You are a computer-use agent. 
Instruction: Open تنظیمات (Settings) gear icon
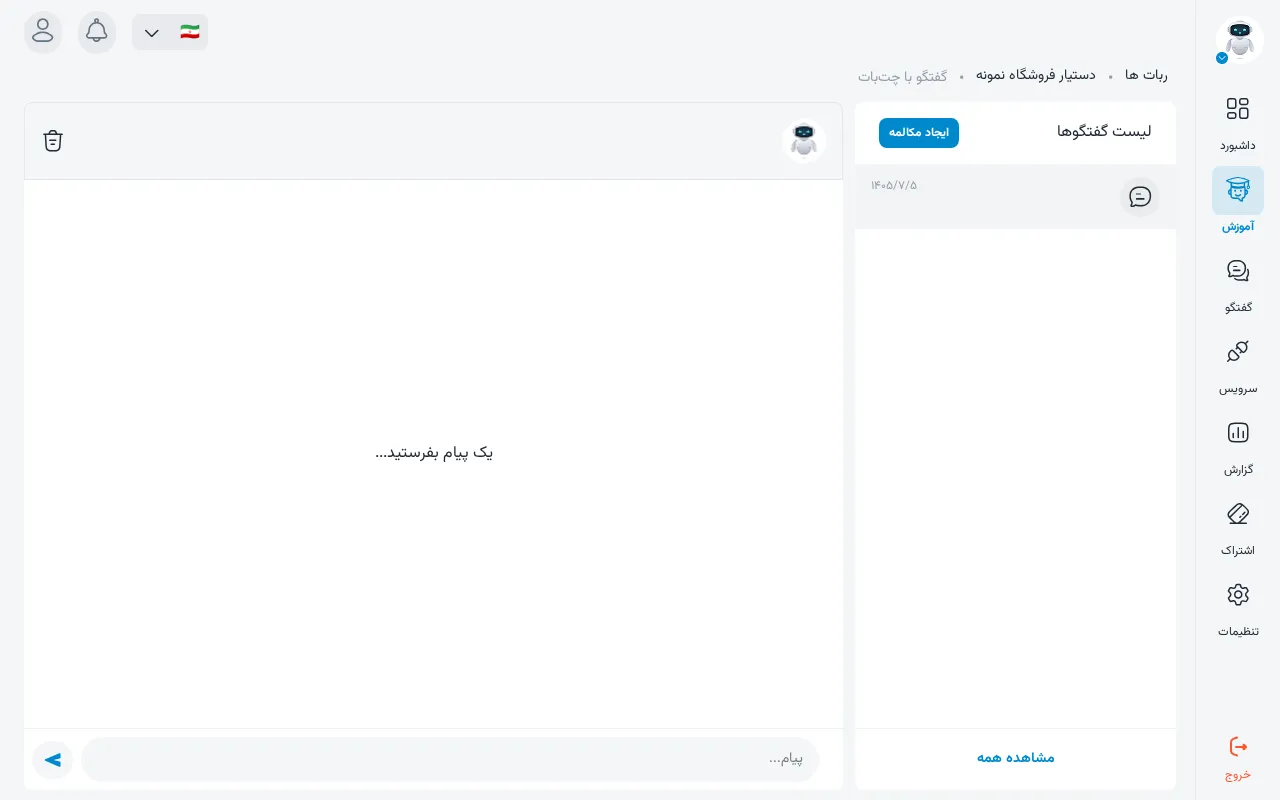(x=1238, y=595)
